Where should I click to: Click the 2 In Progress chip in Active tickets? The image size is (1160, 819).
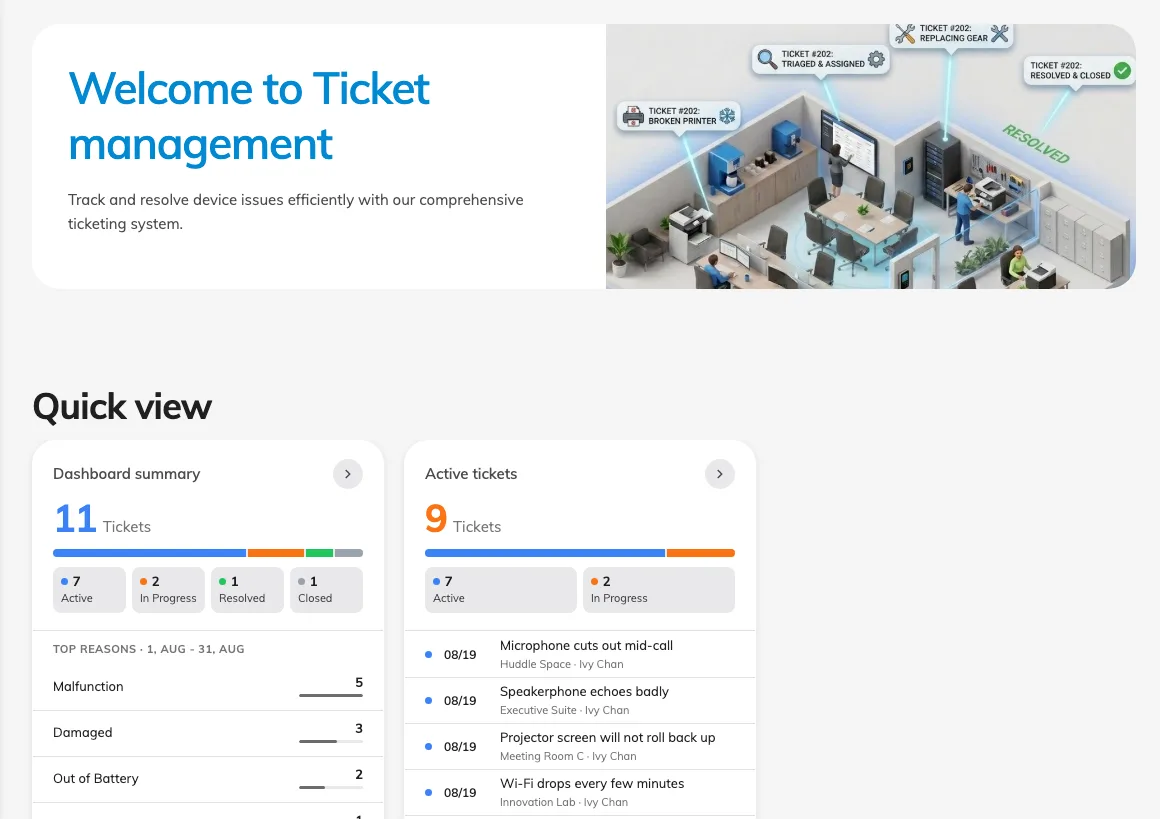(x=659, y=590)
